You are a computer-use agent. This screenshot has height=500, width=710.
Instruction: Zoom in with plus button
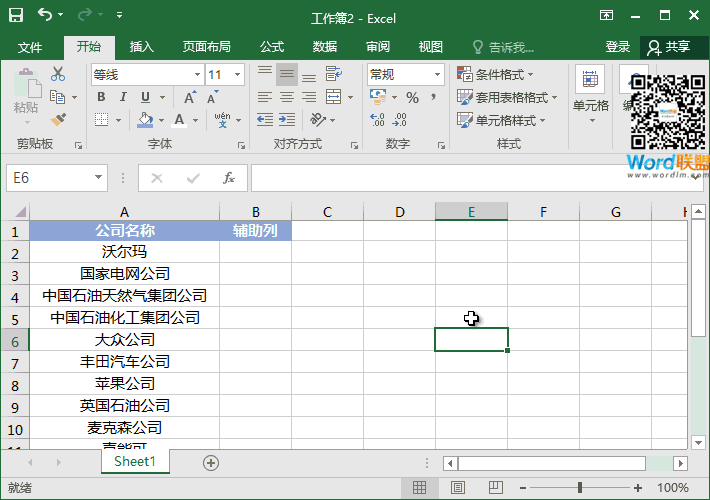coord(638,488)
